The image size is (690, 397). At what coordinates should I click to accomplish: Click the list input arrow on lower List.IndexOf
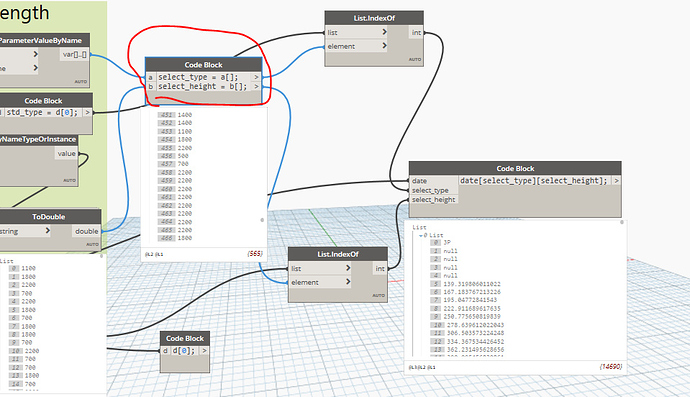(x=348, y=268)
